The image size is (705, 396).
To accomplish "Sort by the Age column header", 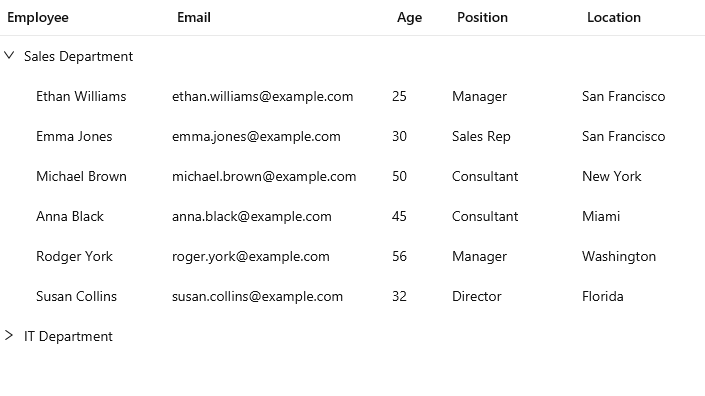I will coord(409,18).
